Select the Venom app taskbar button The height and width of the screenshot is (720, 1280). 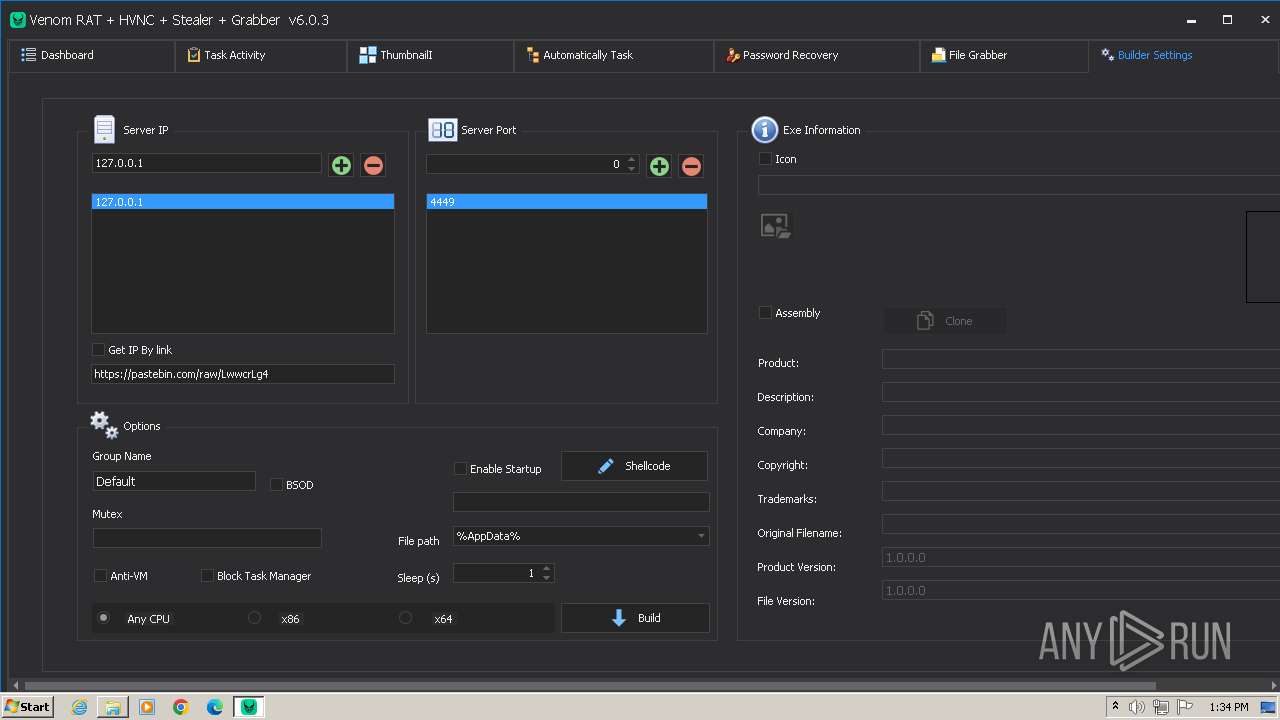pos(249,707)
